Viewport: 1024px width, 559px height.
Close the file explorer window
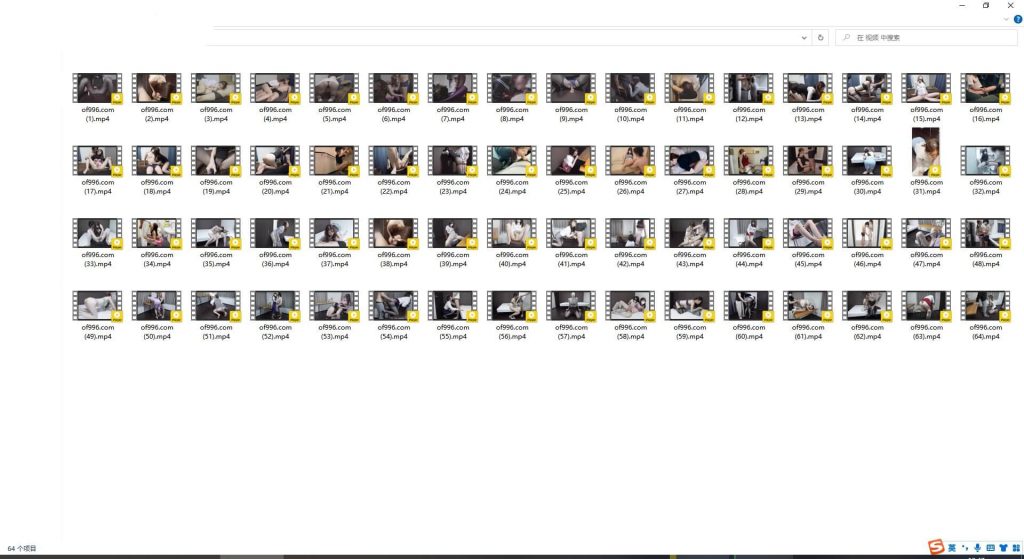[1010, 5]
